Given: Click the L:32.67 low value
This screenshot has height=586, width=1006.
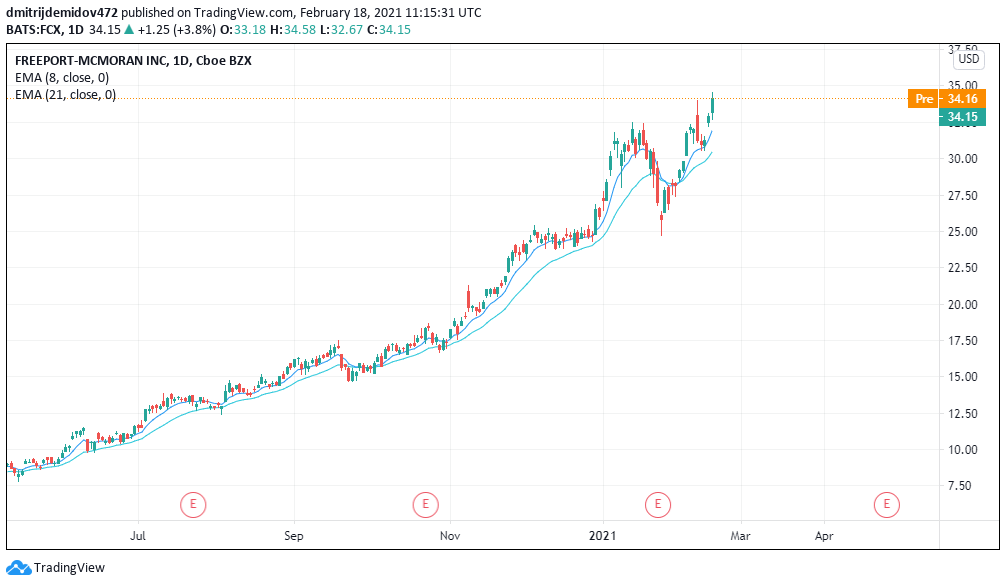Looking at the screenshot, I should (x=342, y=30).
